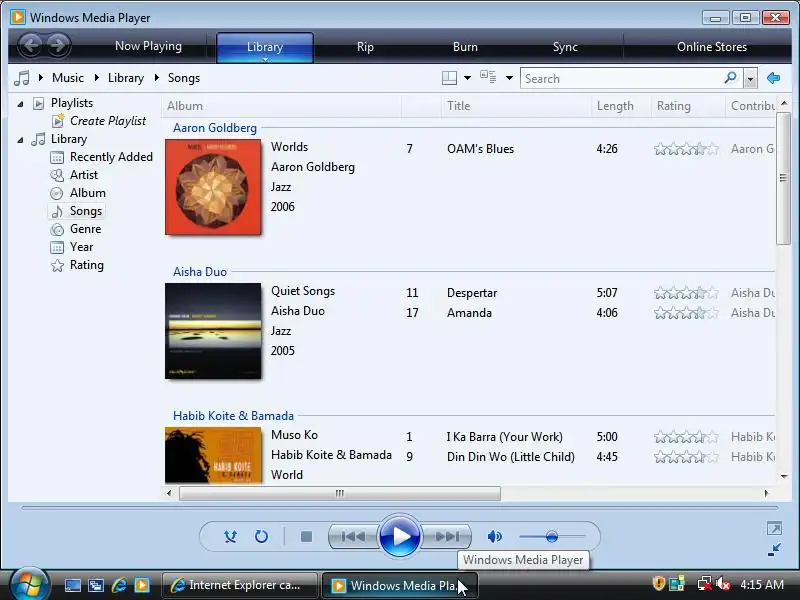The width and height of the screenshot is (800, 600).
Task: Click the vertical scrollbar down arrow
Action: [784, 477]
